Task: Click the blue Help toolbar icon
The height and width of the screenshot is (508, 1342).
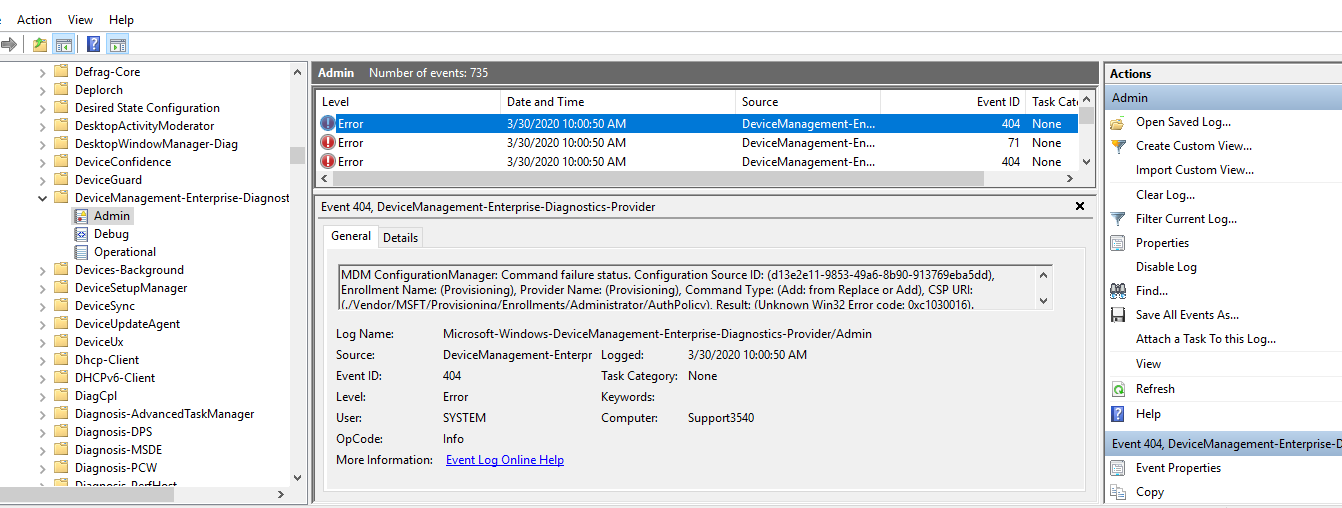Action: (93, 44)
